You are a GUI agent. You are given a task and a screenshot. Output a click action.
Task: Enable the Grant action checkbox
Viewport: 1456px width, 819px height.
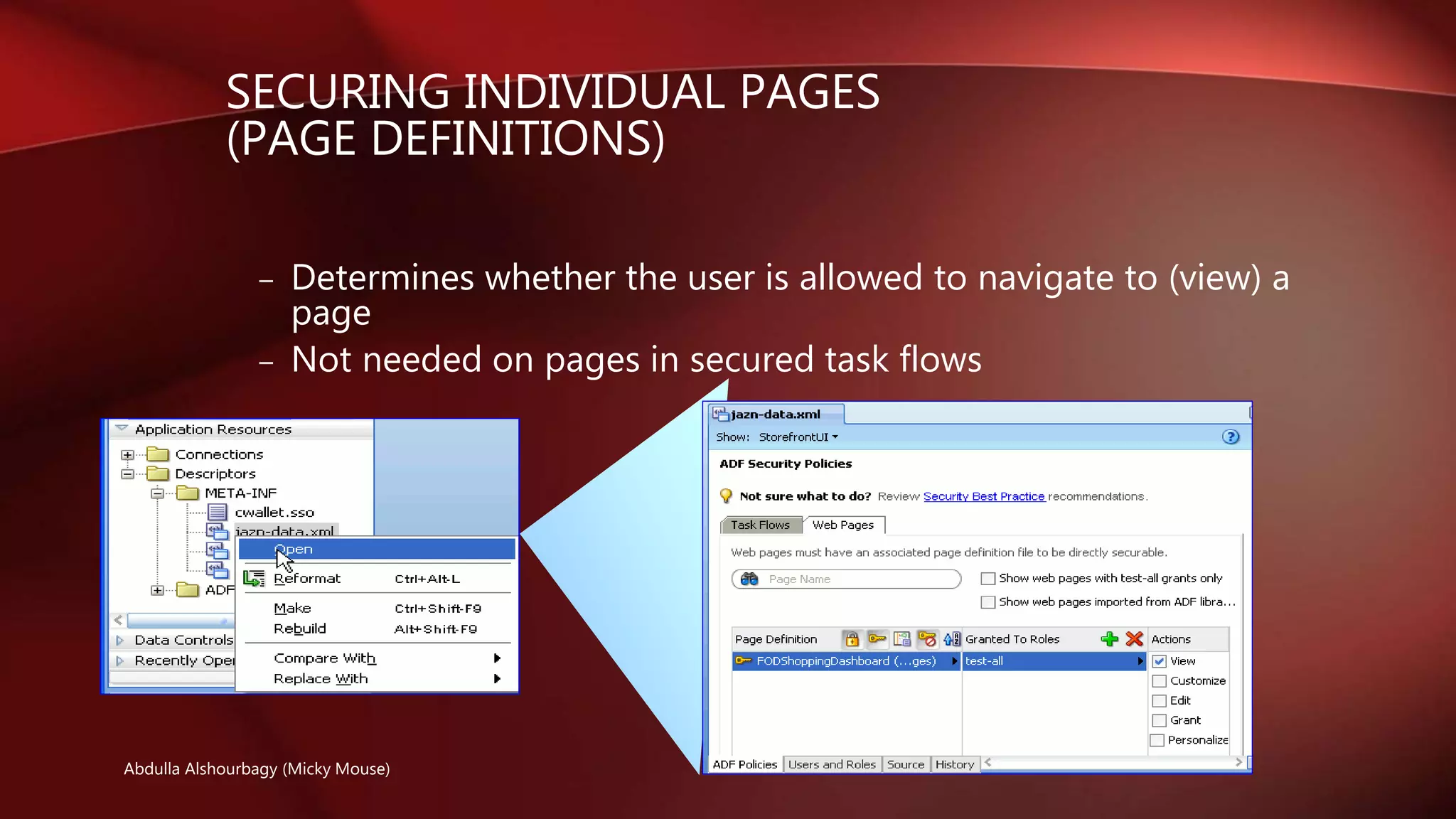coord(1160,720)
